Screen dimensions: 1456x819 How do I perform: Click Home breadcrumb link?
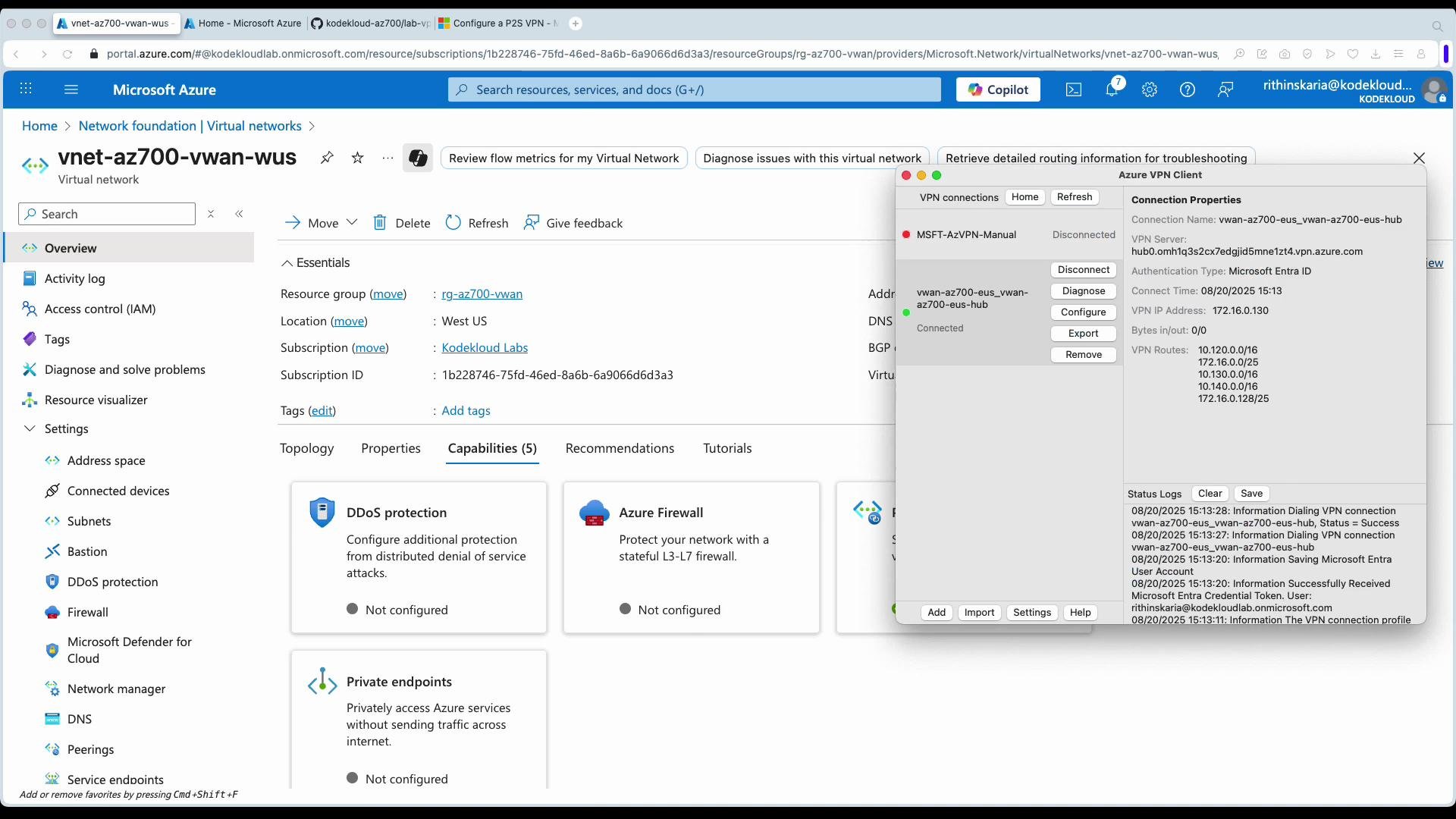(x=39, y=126)
